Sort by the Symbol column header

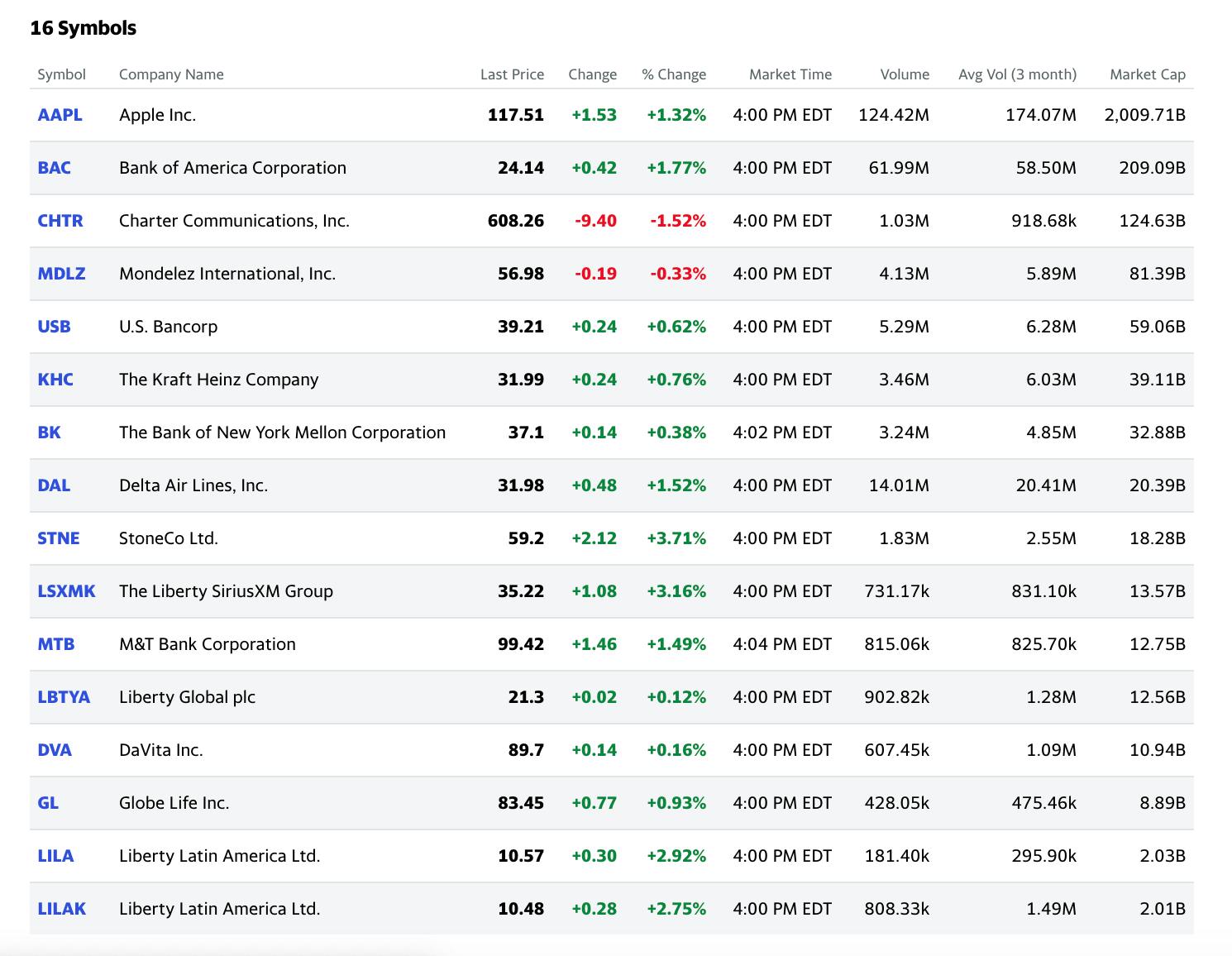[61, 74]
